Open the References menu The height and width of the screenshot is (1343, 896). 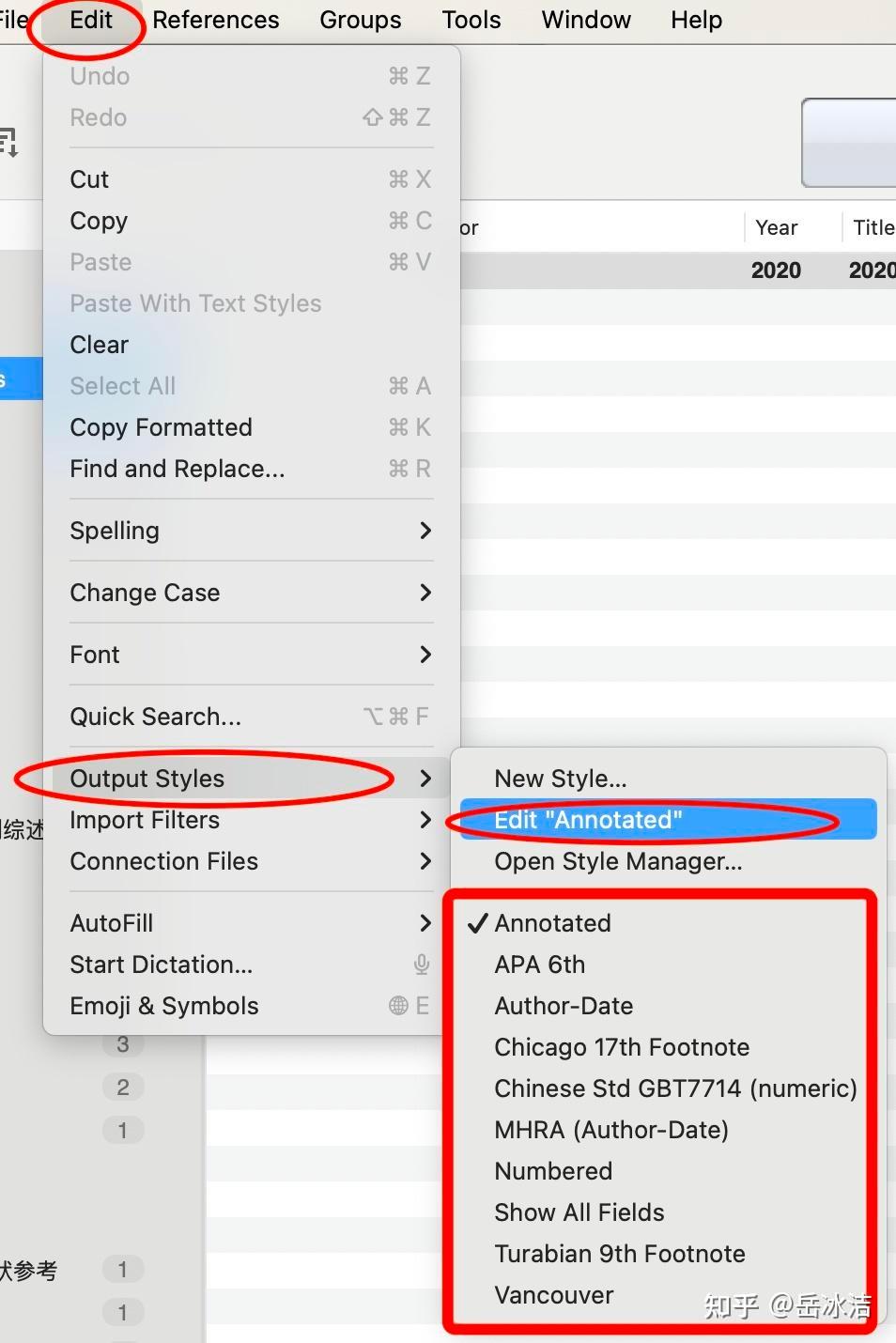pyautogui.click(x=216, y=20)
